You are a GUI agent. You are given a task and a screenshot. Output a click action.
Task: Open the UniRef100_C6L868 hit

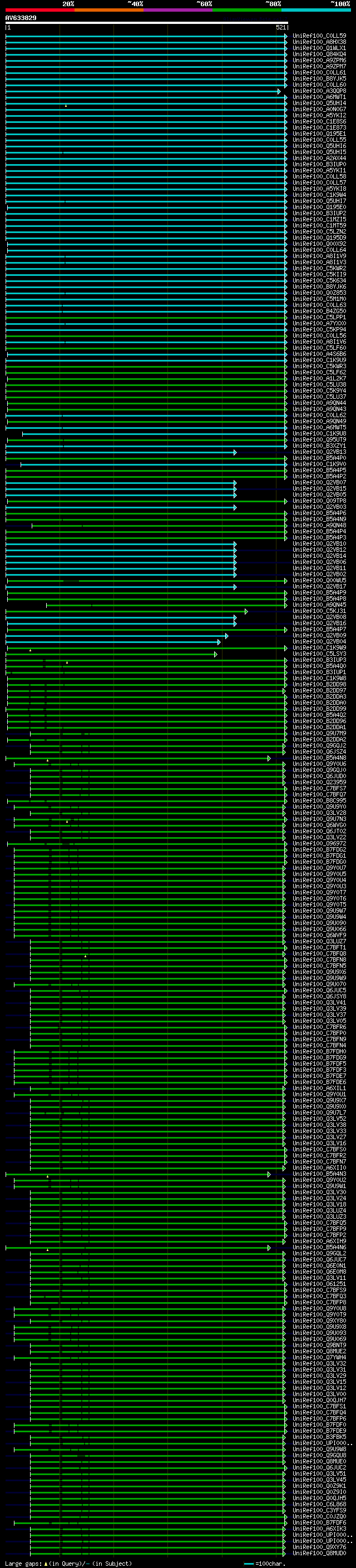click(319, 1504)
